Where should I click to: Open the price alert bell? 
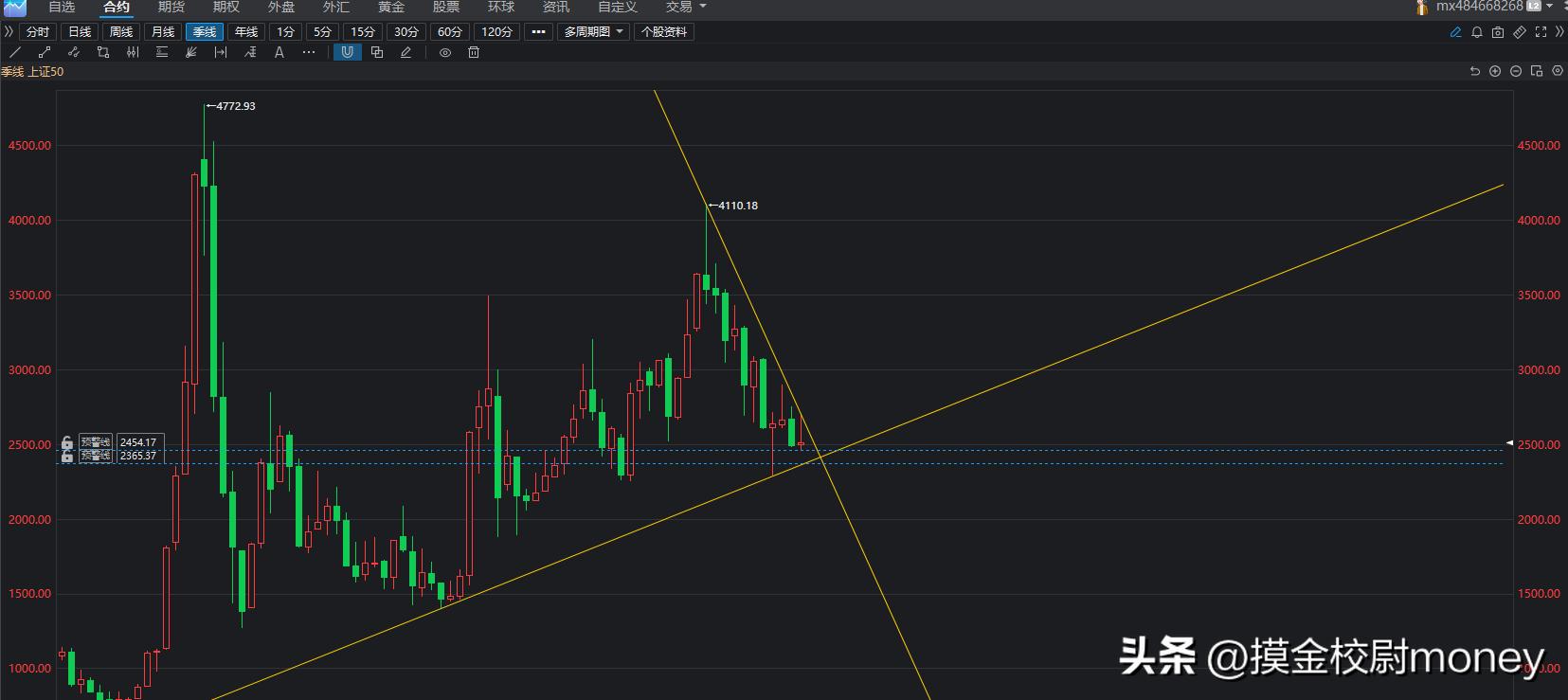coord(1477,32)
